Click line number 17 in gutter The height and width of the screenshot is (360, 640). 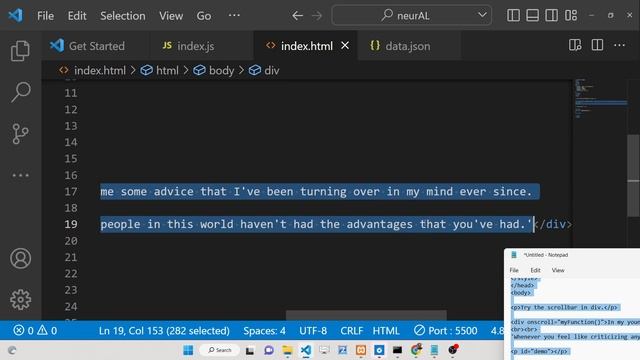pyautogui.click(x=71, y=191)
